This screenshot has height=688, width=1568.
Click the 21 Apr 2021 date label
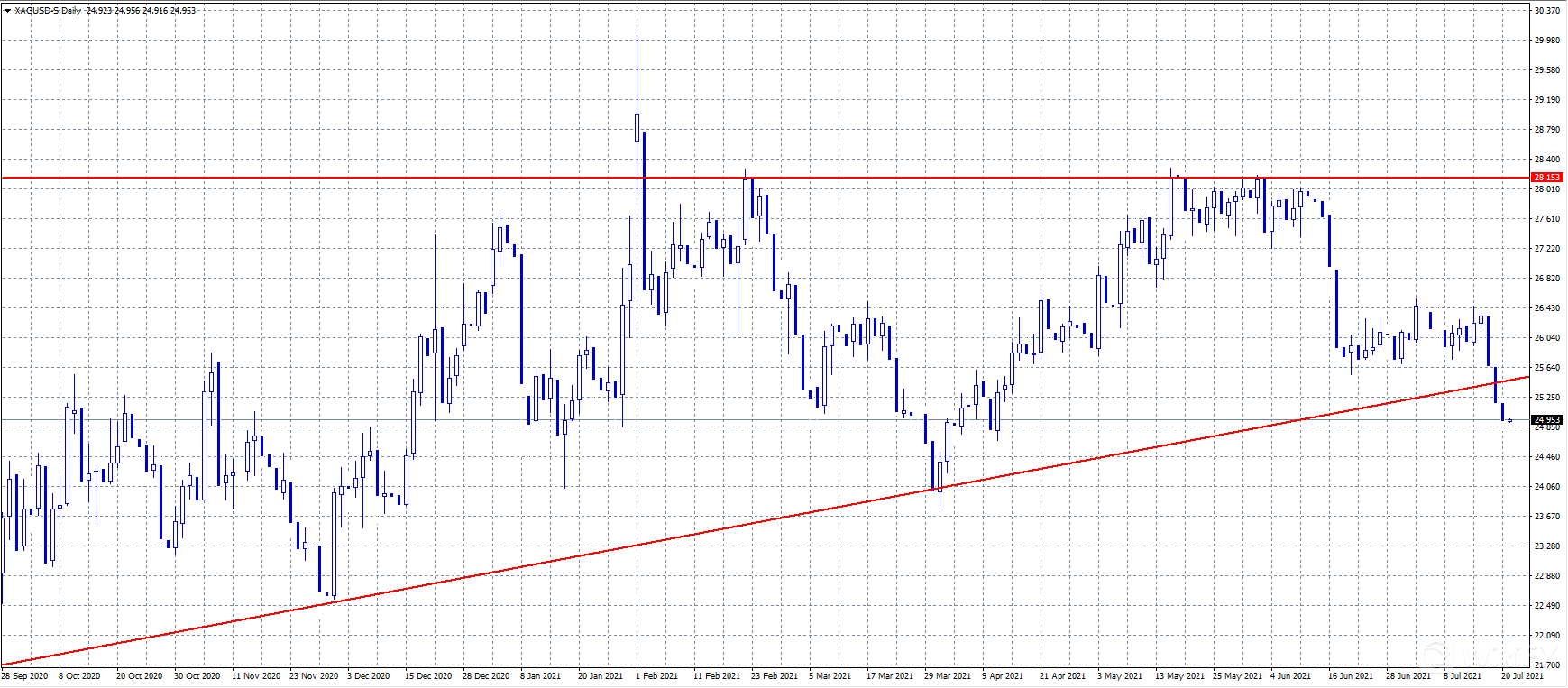pos(1062,676)
